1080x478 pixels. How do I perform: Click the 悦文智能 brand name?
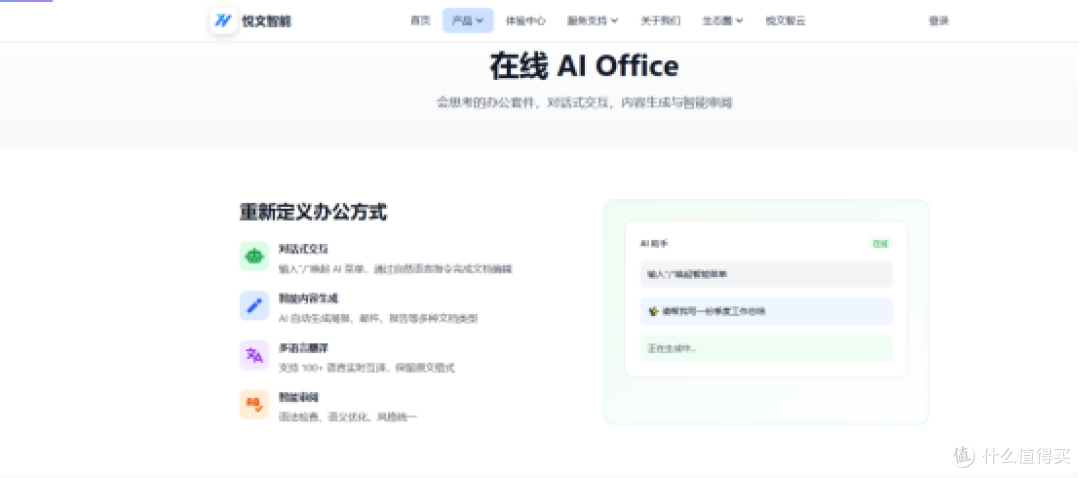coord(267,21)
